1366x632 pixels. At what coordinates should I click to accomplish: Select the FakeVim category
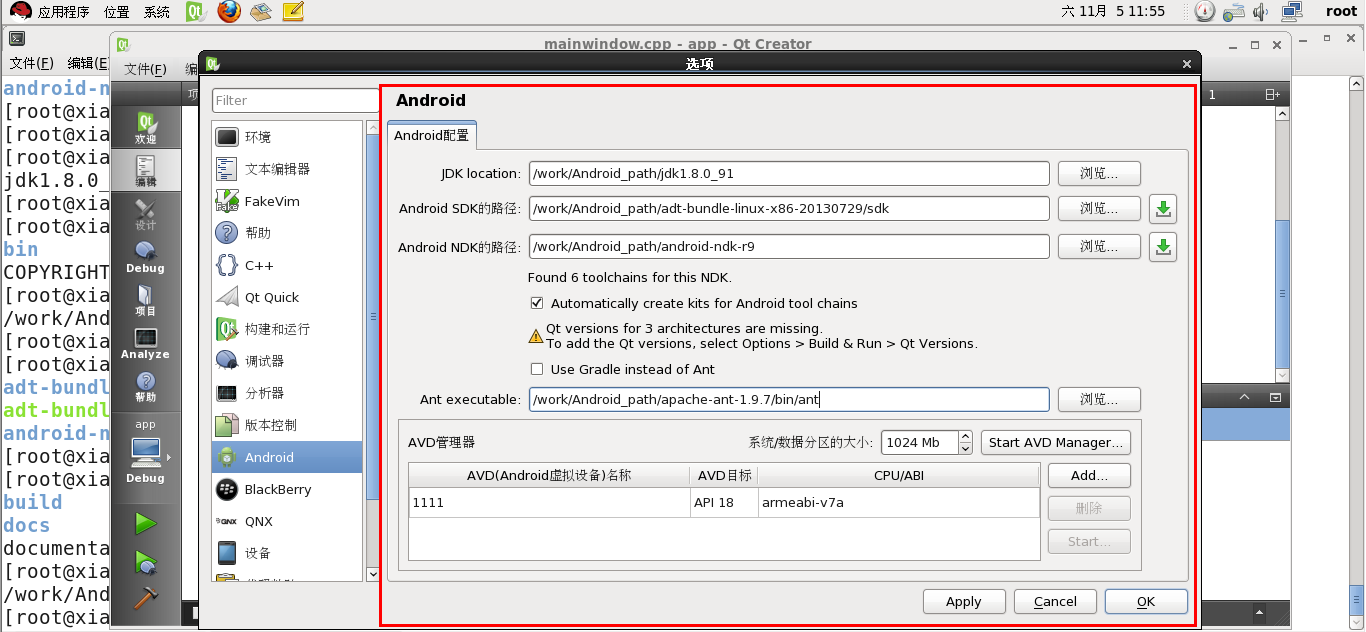pos(288,201)
